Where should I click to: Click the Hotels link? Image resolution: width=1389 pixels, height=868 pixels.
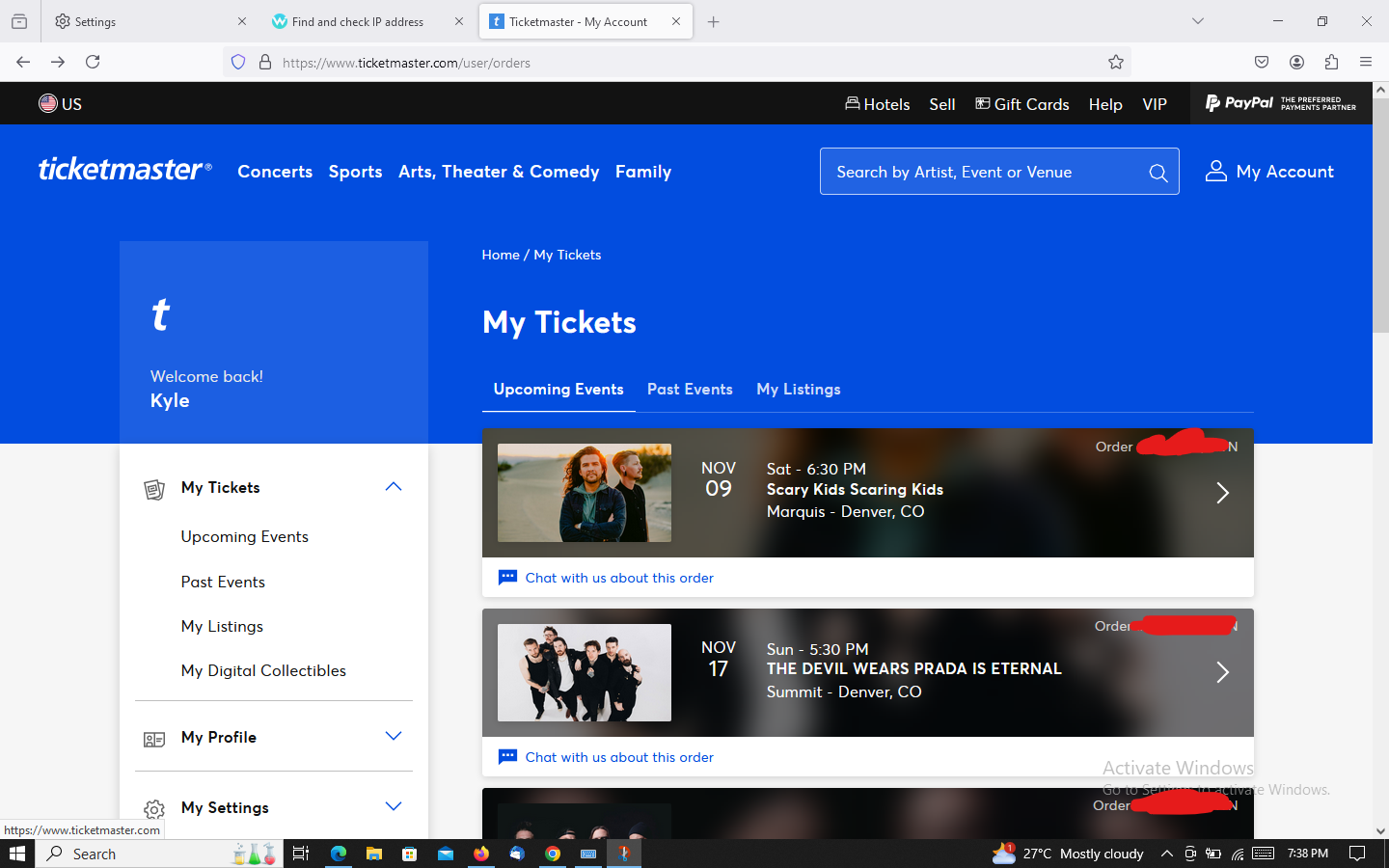(x=877, y=104)
